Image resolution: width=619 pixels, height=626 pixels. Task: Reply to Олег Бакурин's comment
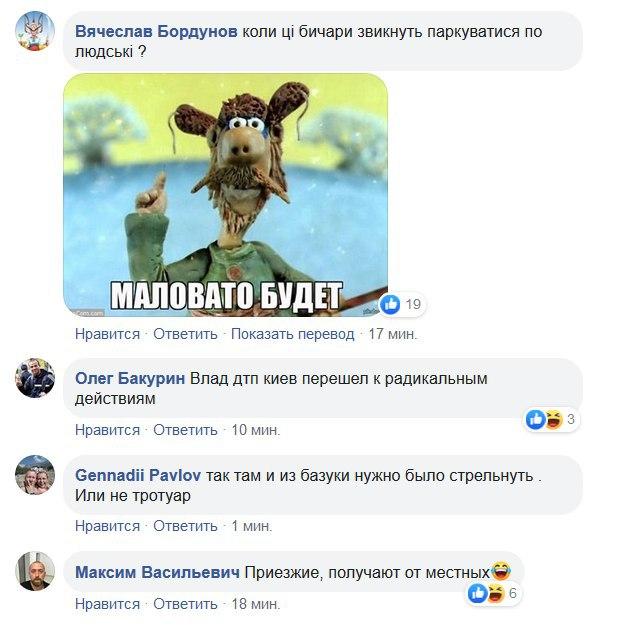point(185,430)
